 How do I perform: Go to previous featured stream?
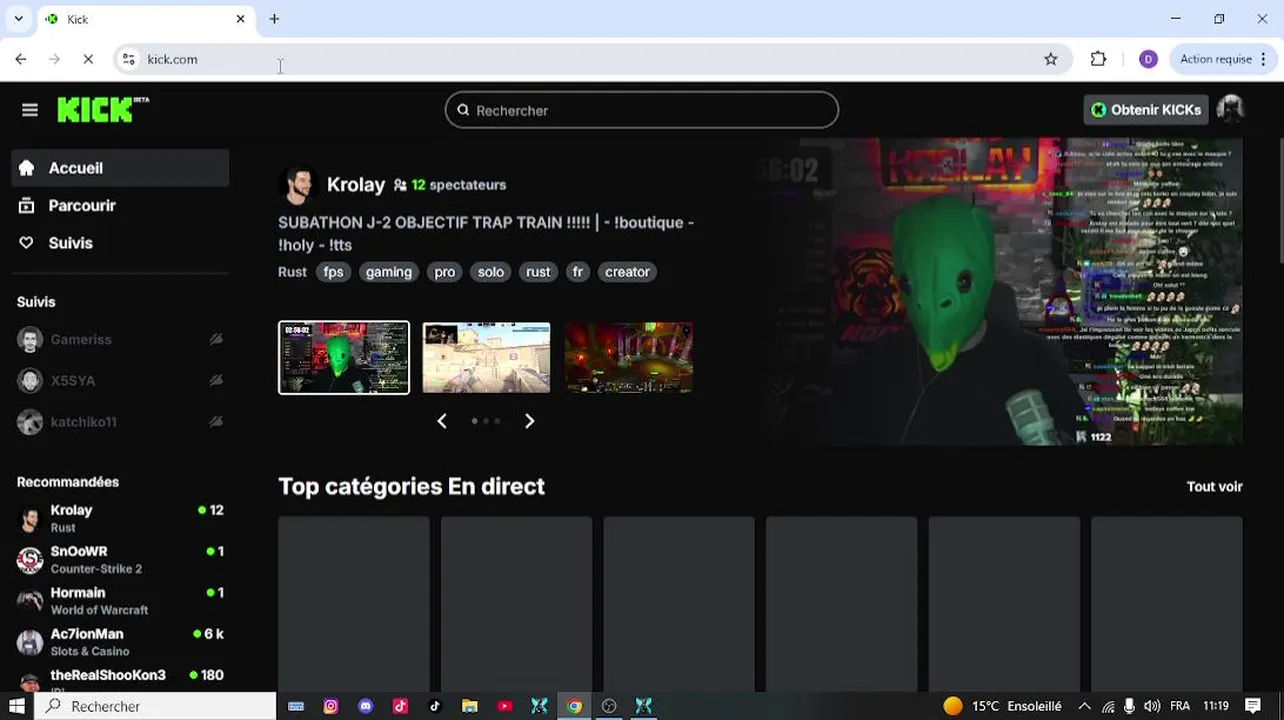[441, 421]
